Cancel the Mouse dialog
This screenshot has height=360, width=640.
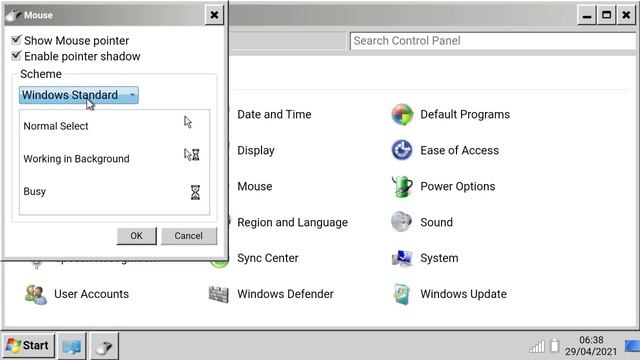click(189, 236)
